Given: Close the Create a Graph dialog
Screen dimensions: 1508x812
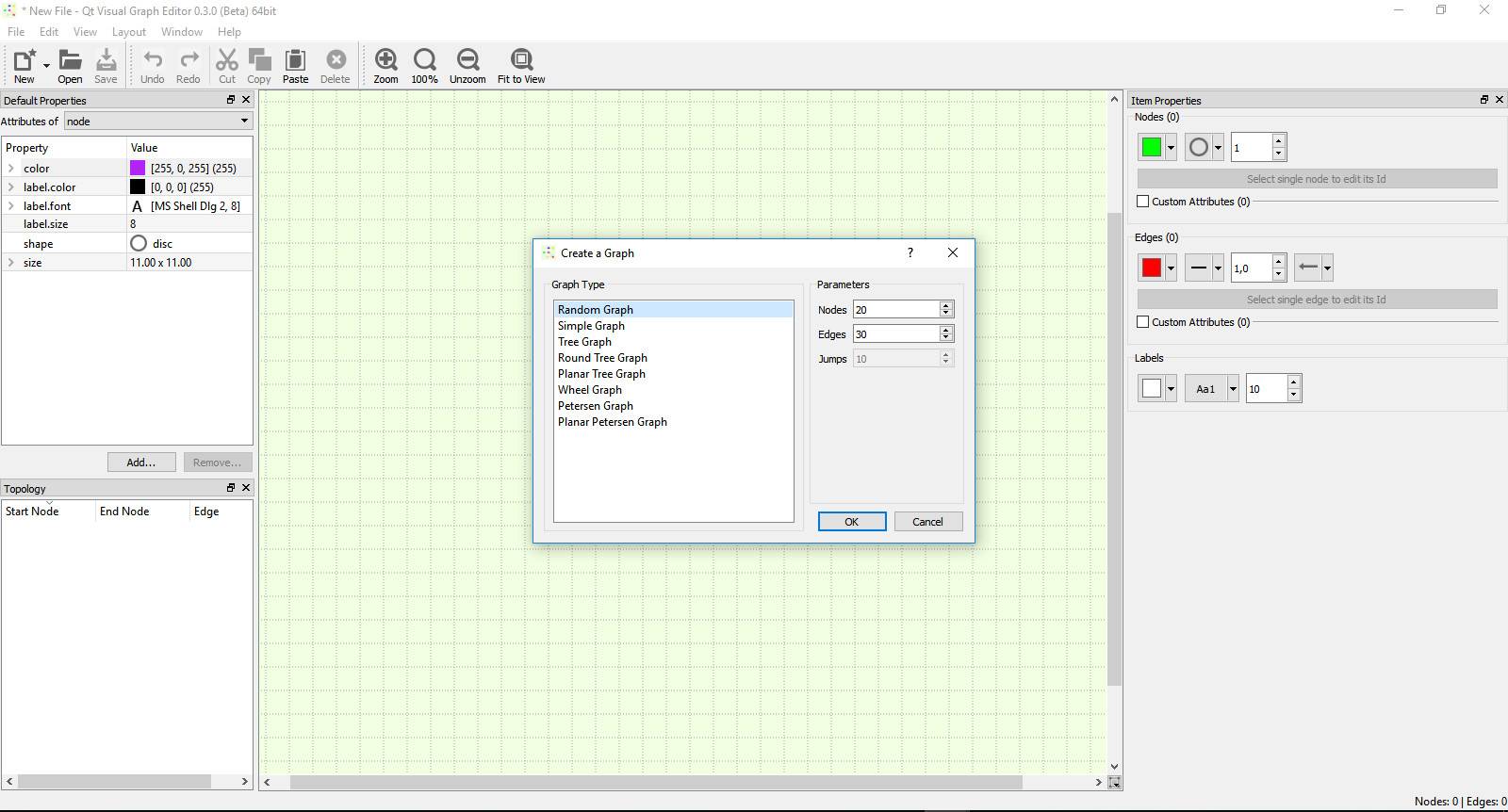Looking at the screenshot, I should (x=953, y=252).
